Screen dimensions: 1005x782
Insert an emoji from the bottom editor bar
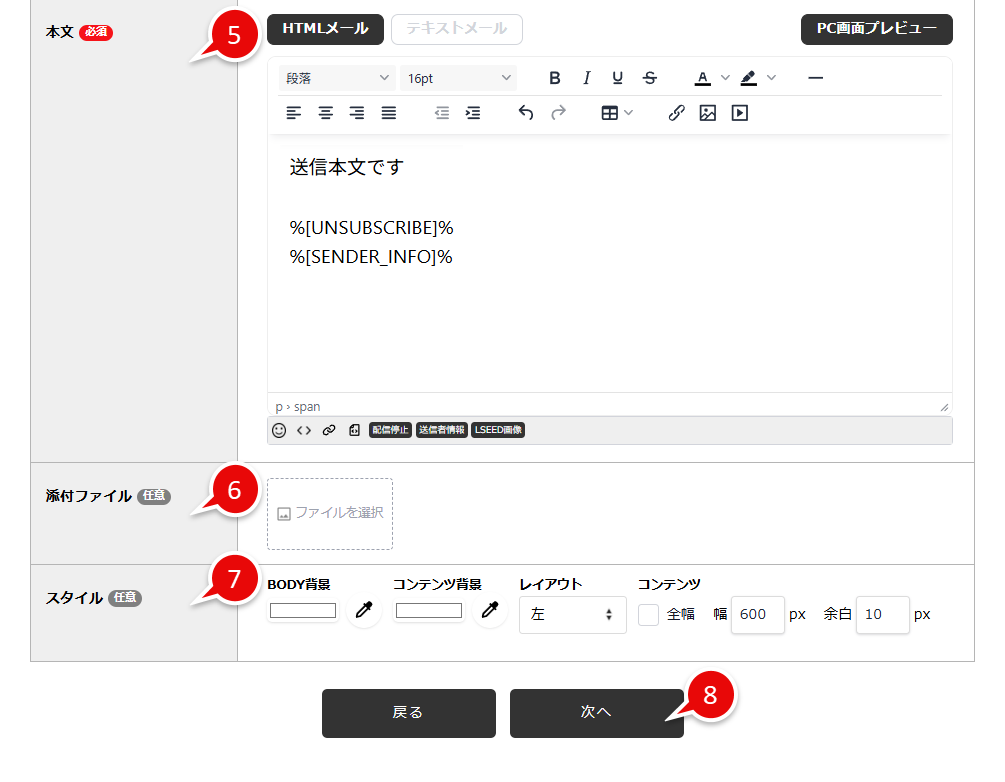click(278, 430)
